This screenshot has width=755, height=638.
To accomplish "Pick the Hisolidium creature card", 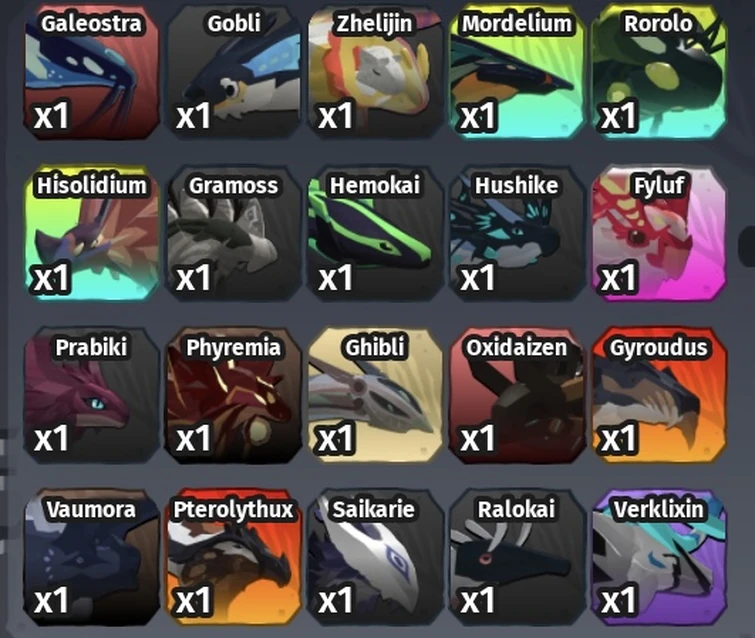I will [x=91, y=234].
